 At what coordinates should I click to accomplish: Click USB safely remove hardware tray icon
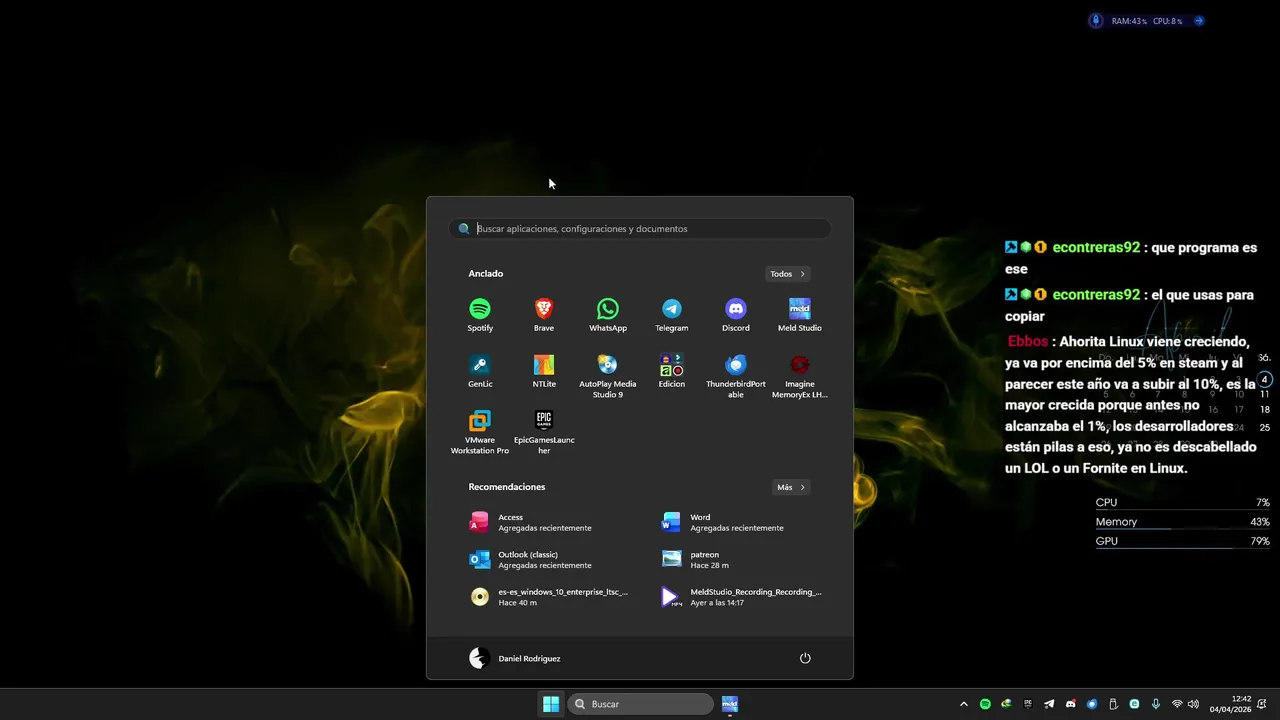click(1113, 704)
